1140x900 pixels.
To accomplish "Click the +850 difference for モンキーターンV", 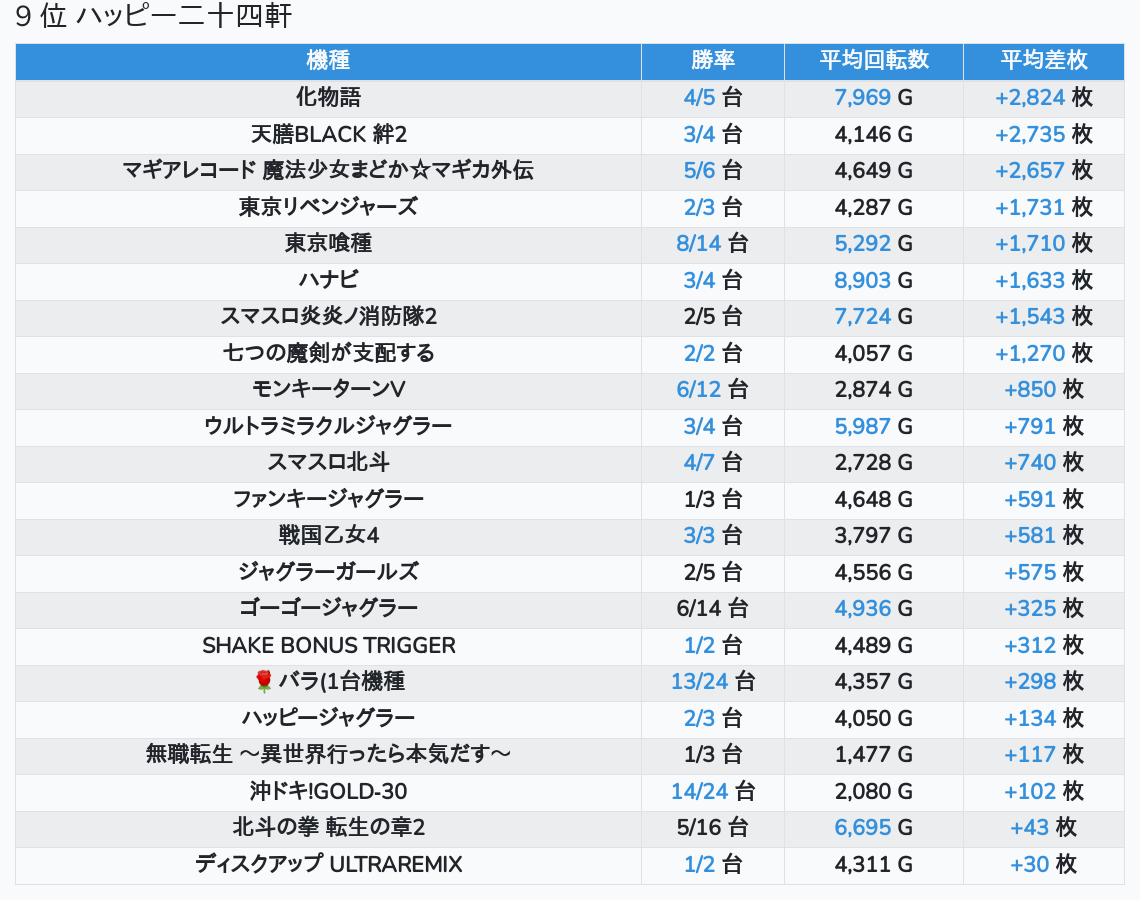I will click(x=1030, y=390).
